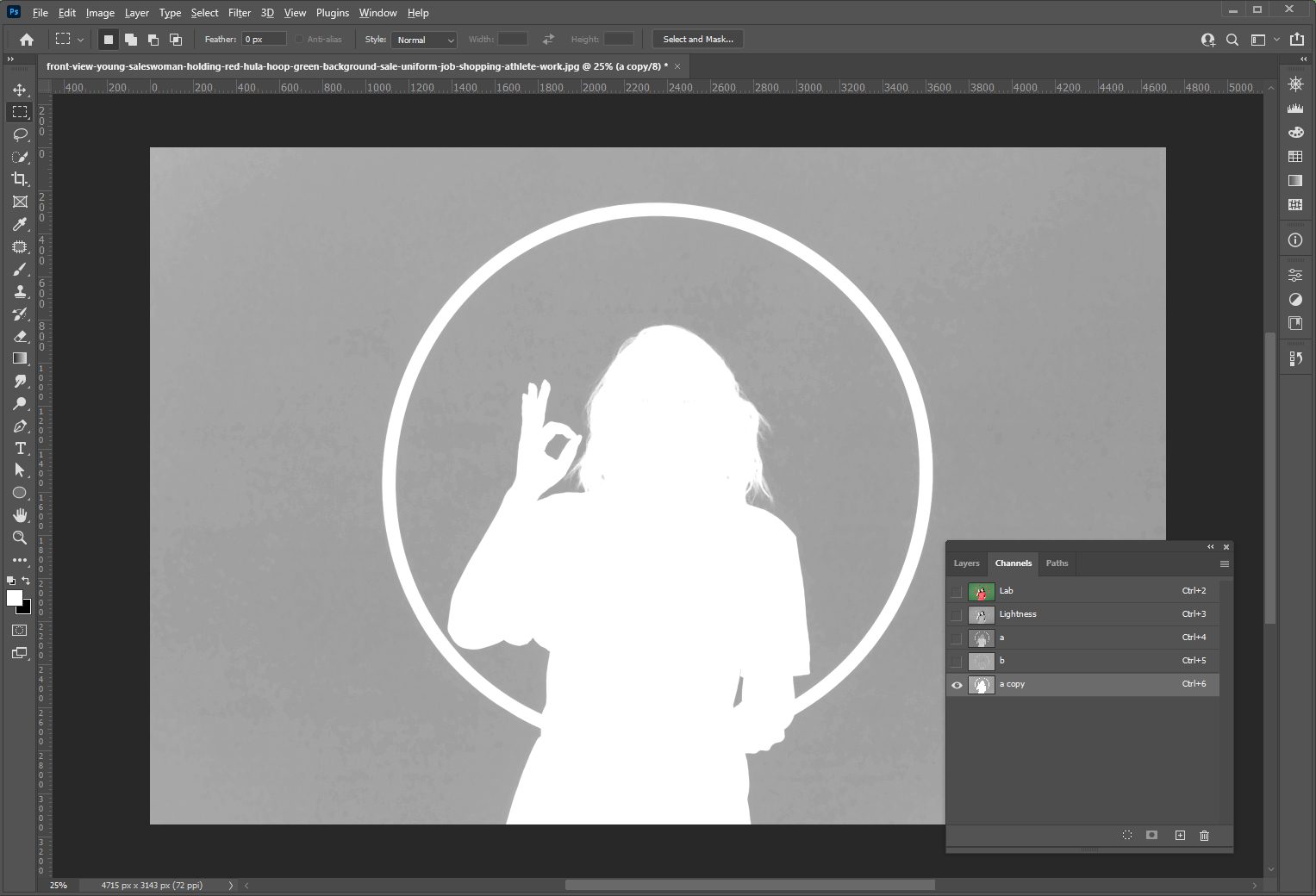Select the Move tool

pyautogui.click(x=20, y=90)
